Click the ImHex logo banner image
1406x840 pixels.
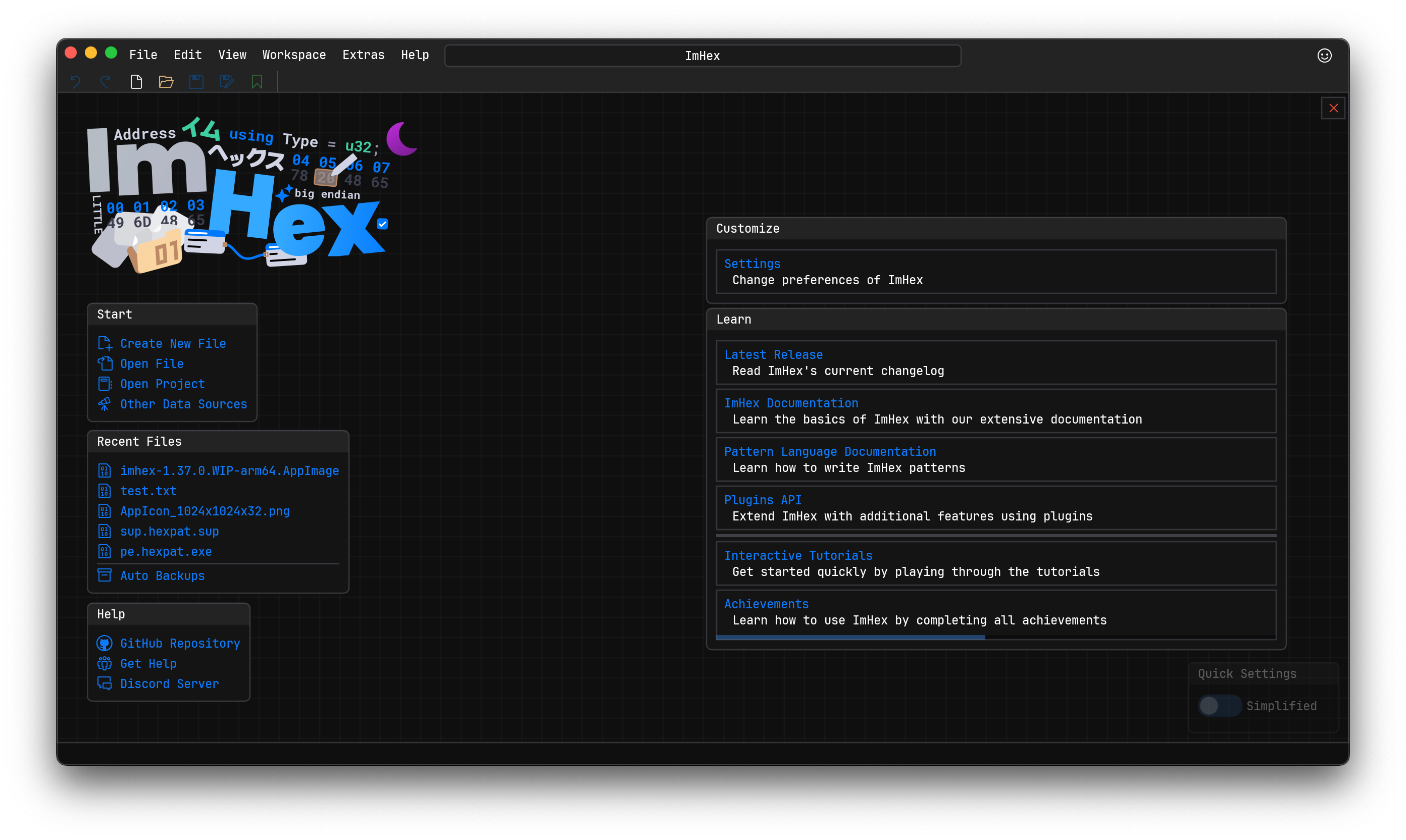point(252,195)
